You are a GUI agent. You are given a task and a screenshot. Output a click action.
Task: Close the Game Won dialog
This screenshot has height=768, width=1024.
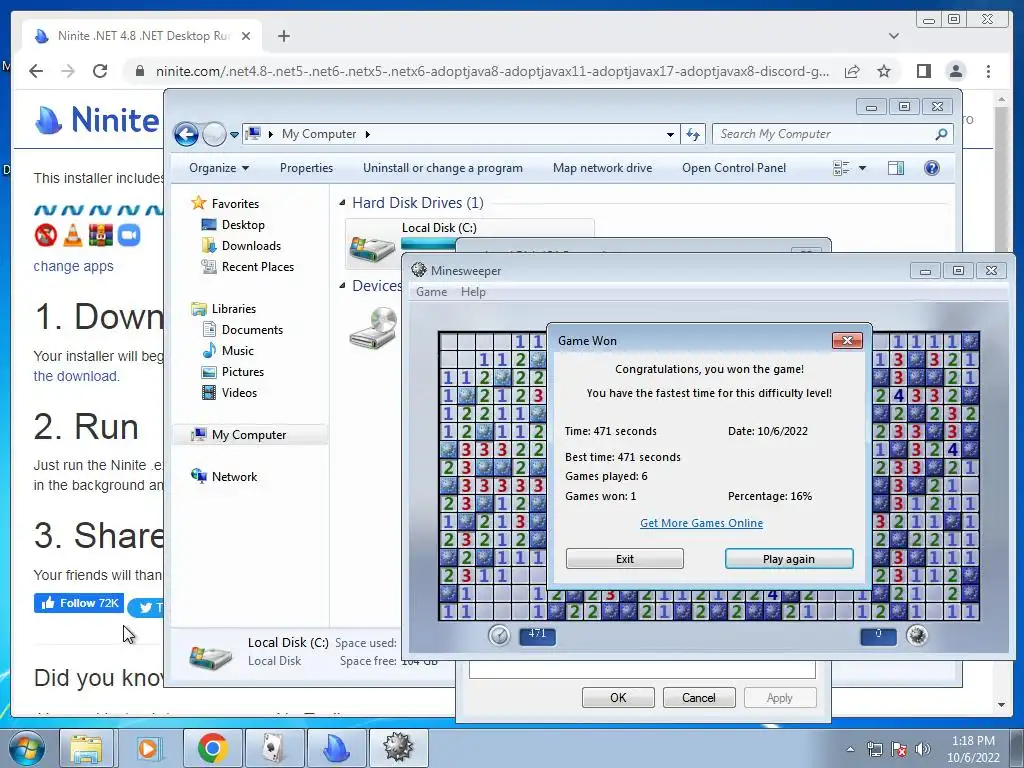[847, 340]
